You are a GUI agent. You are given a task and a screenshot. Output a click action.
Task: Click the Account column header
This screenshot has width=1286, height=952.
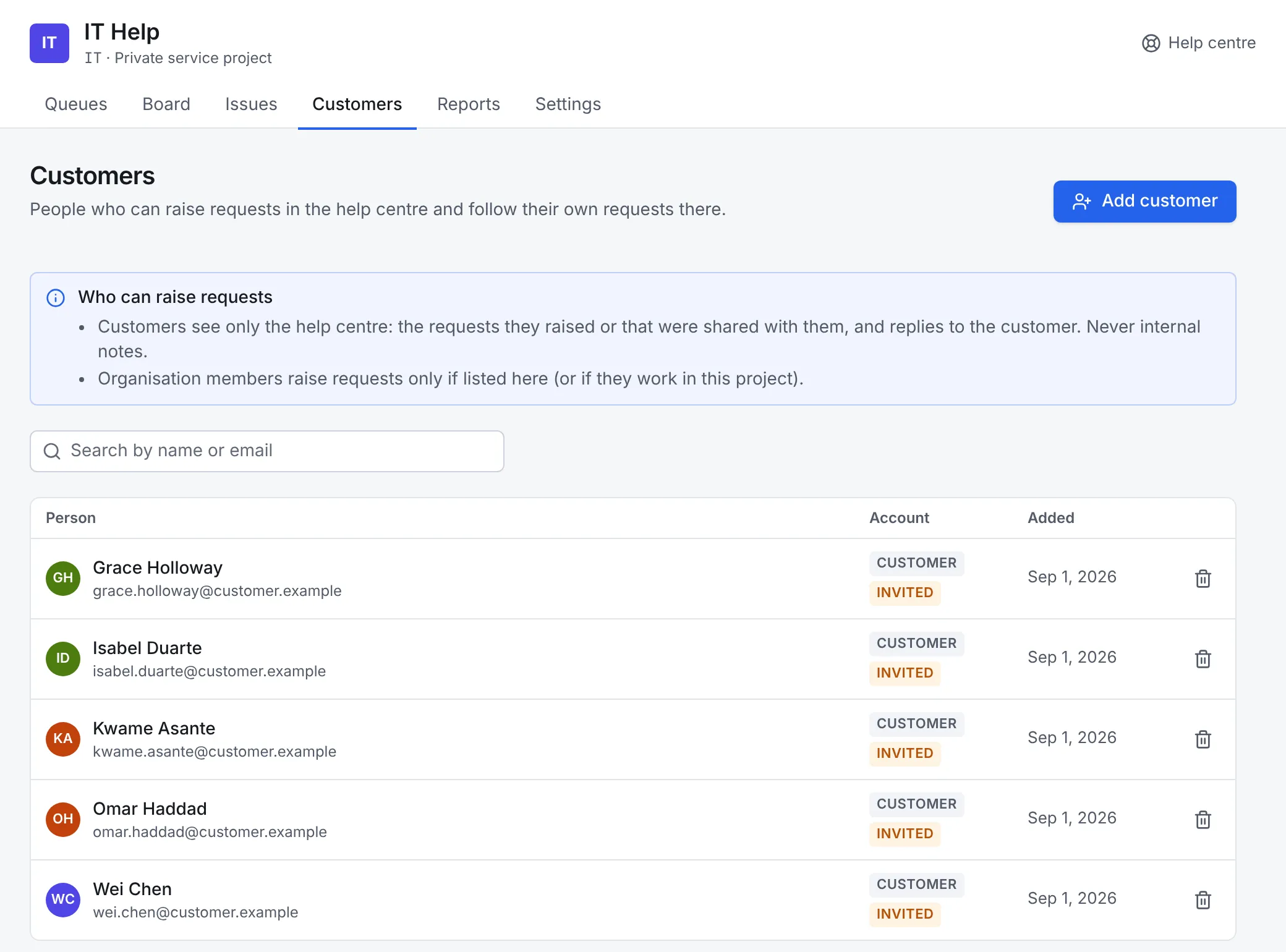(x=899, y=518)
